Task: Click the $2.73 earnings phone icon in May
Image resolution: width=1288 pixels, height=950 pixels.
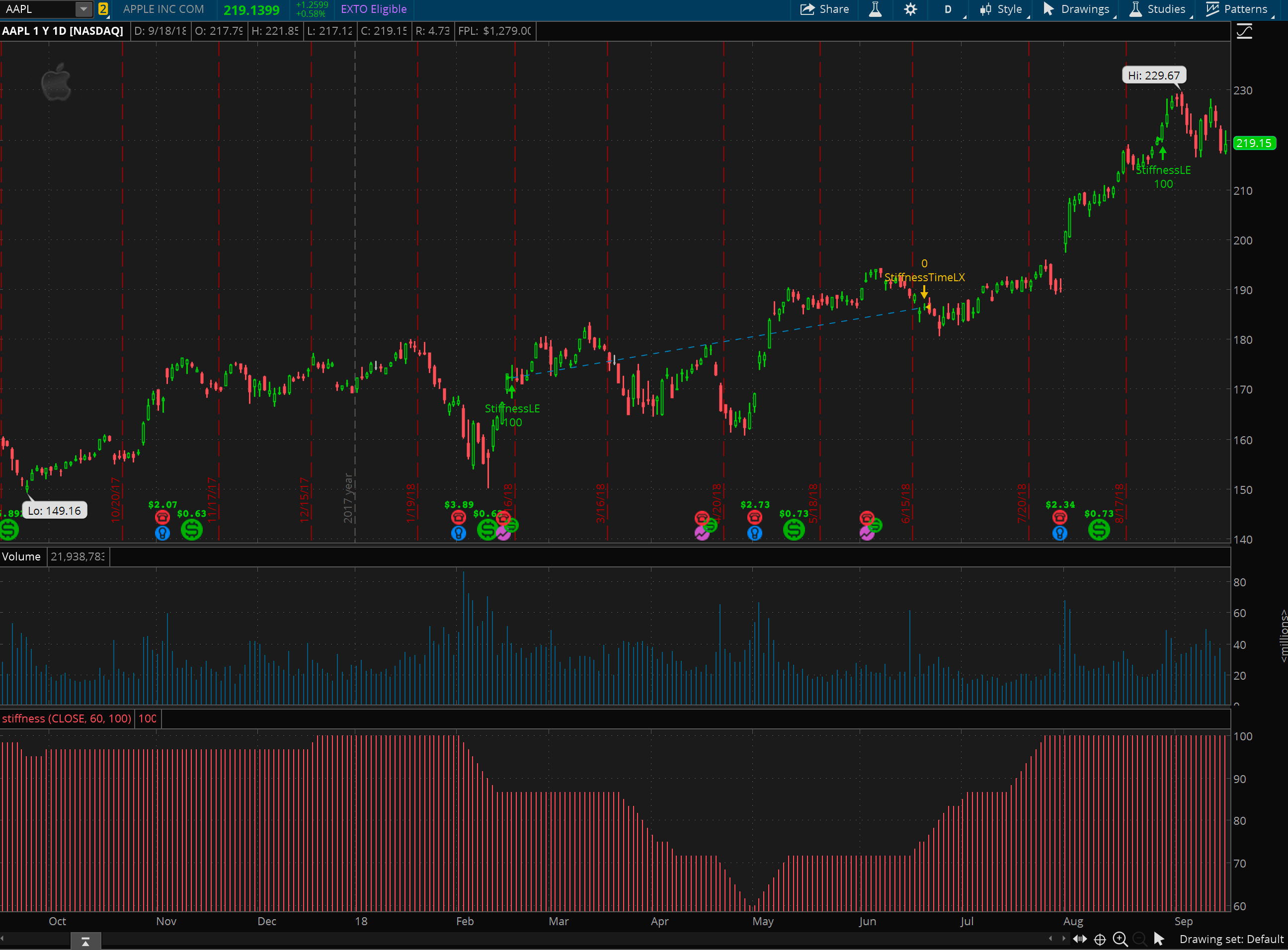Action: (x=754, y=517)
